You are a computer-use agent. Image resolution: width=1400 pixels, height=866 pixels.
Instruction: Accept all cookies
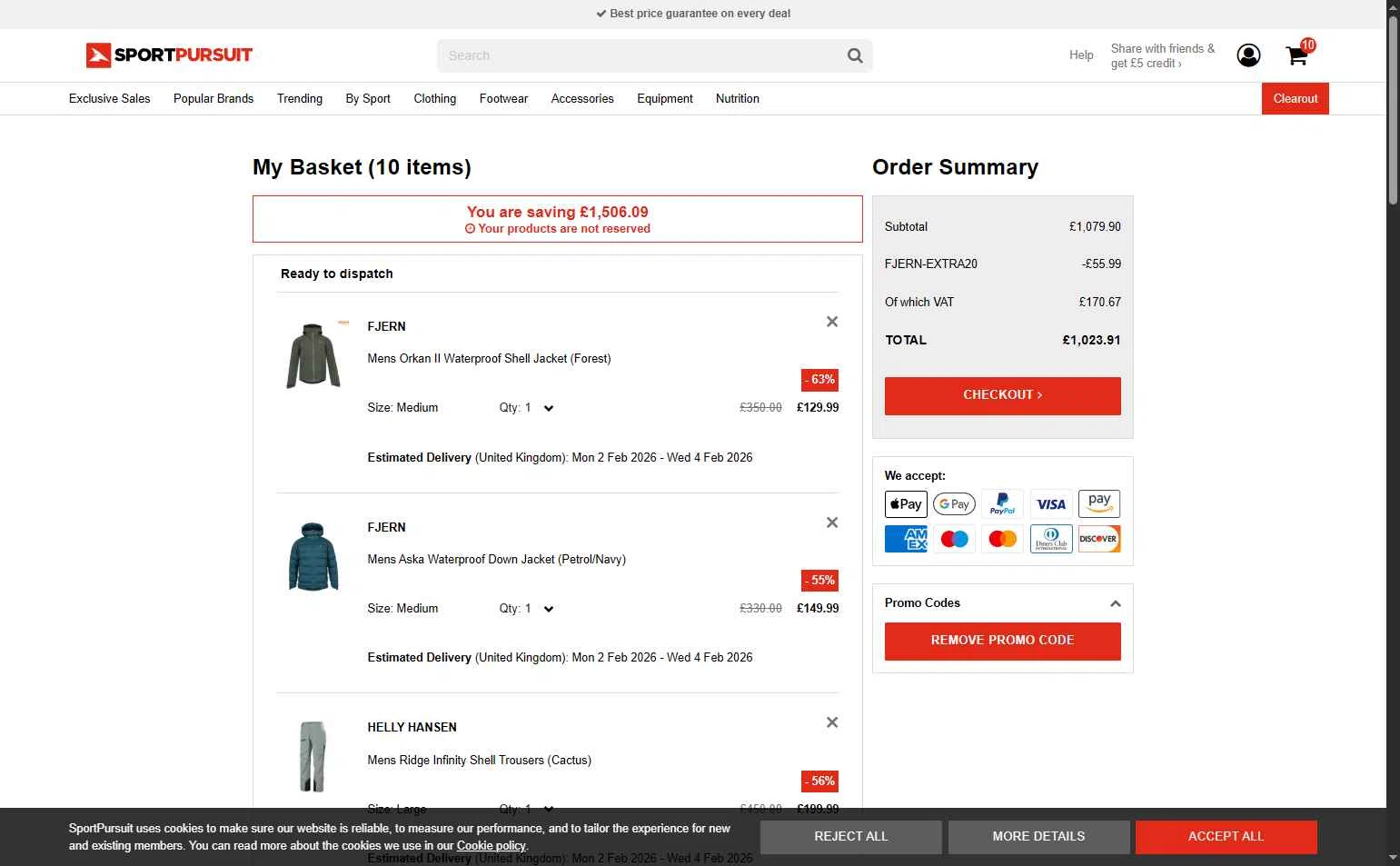tap(1226, 837)
